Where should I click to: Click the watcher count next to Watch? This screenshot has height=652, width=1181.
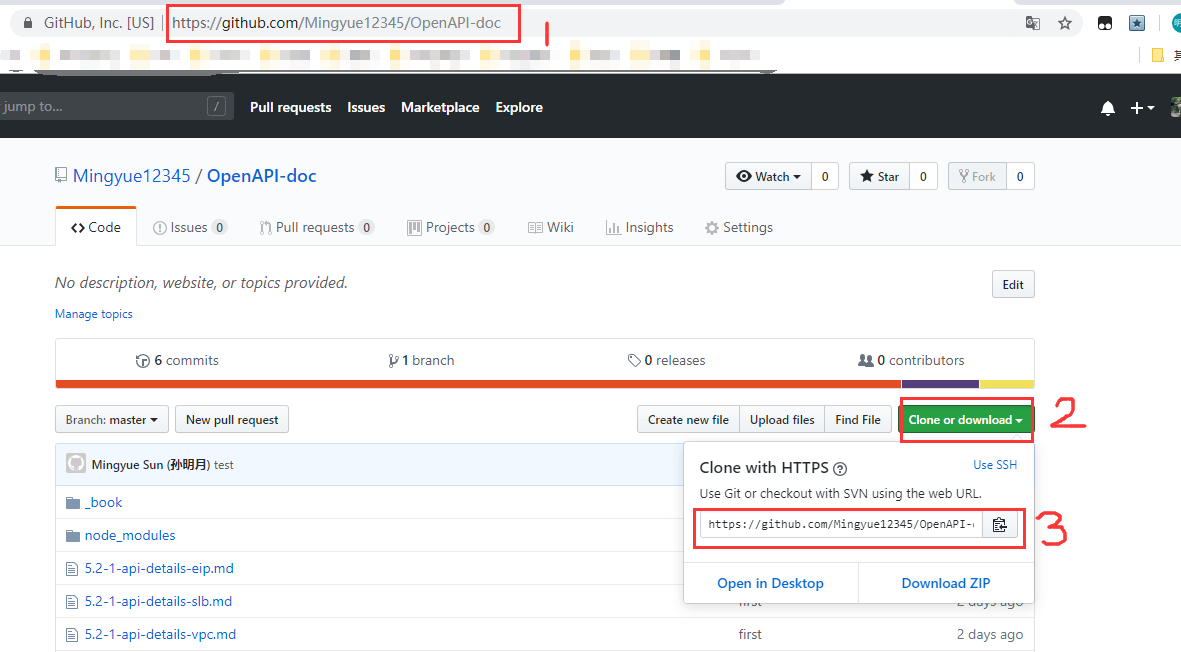[x=825, y=176]
